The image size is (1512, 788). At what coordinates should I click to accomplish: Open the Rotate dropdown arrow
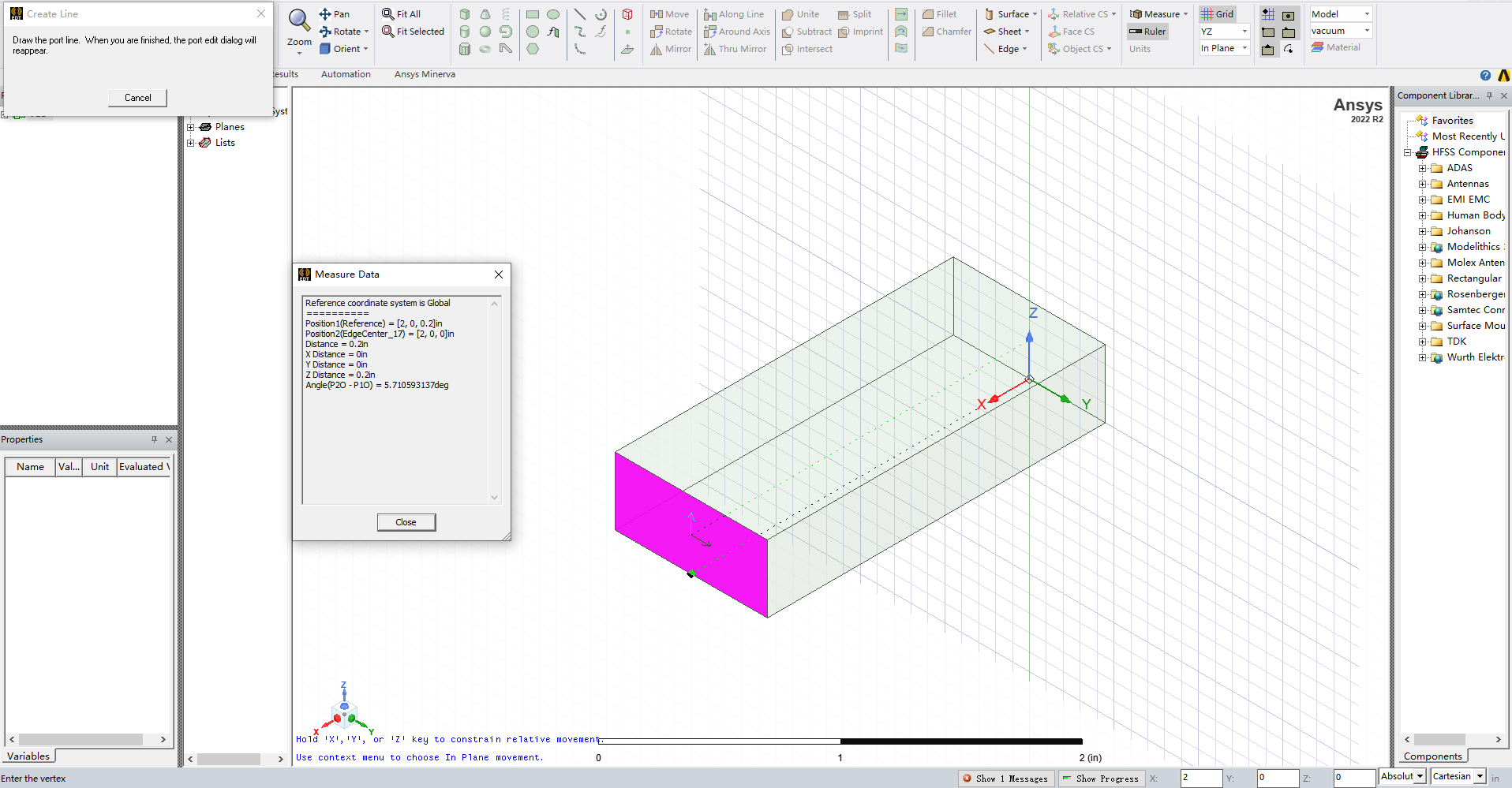pyautogui.click(x=366, y=32)
